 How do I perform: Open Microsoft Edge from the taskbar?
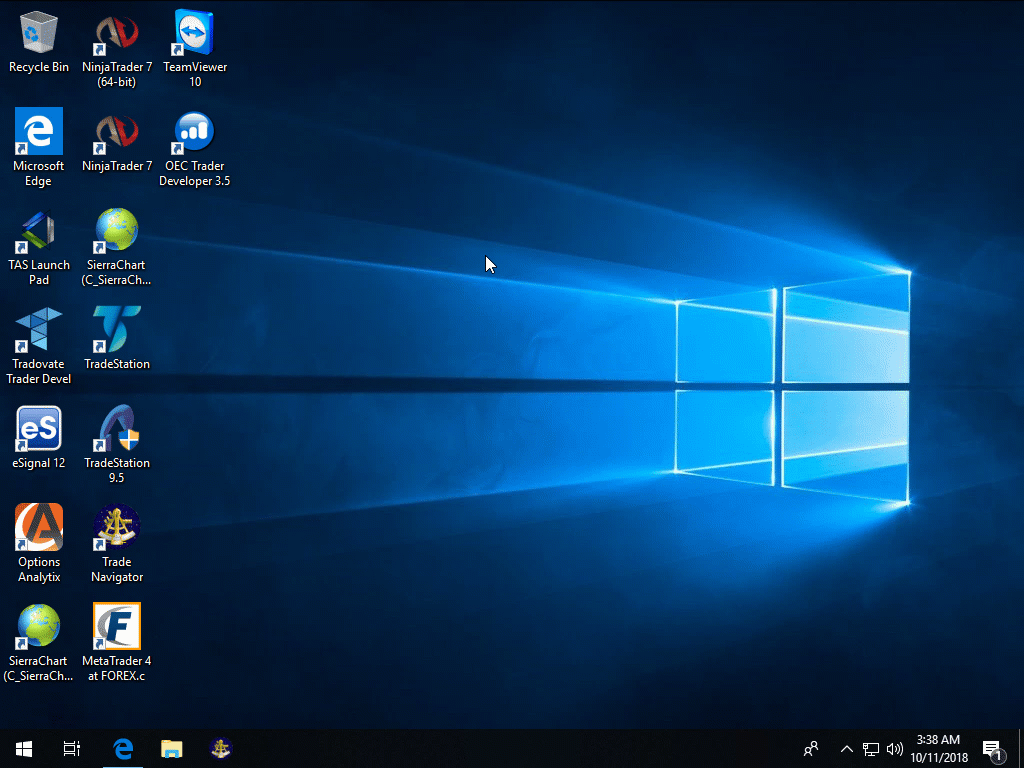[123, 748]
